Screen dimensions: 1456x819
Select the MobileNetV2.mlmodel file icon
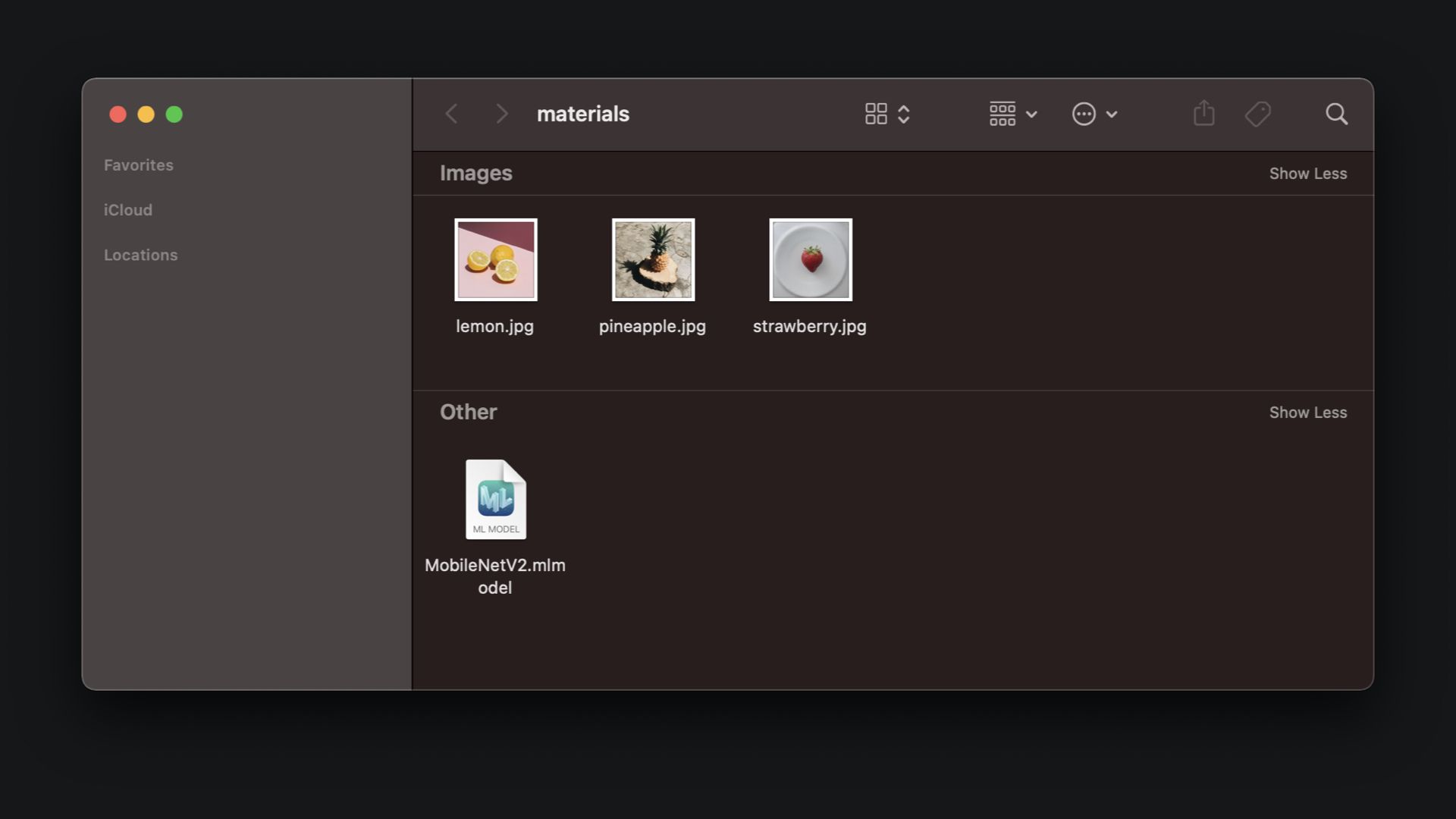coord(495,500)
